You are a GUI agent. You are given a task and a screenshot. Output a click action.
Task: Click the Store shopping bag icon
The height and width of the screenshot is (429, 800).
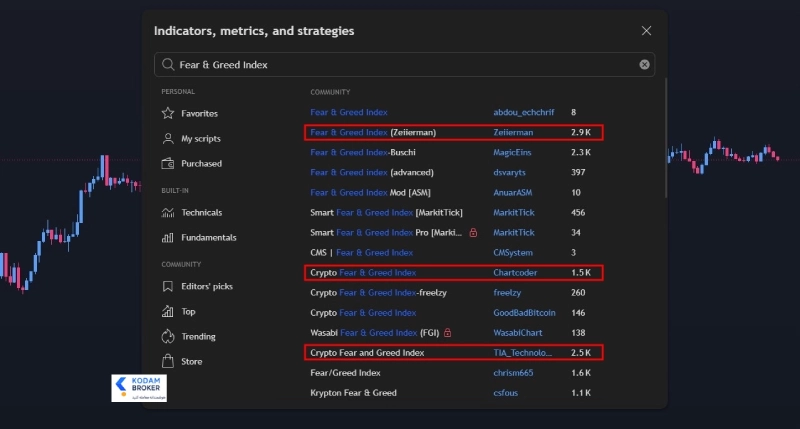[168, 361]
